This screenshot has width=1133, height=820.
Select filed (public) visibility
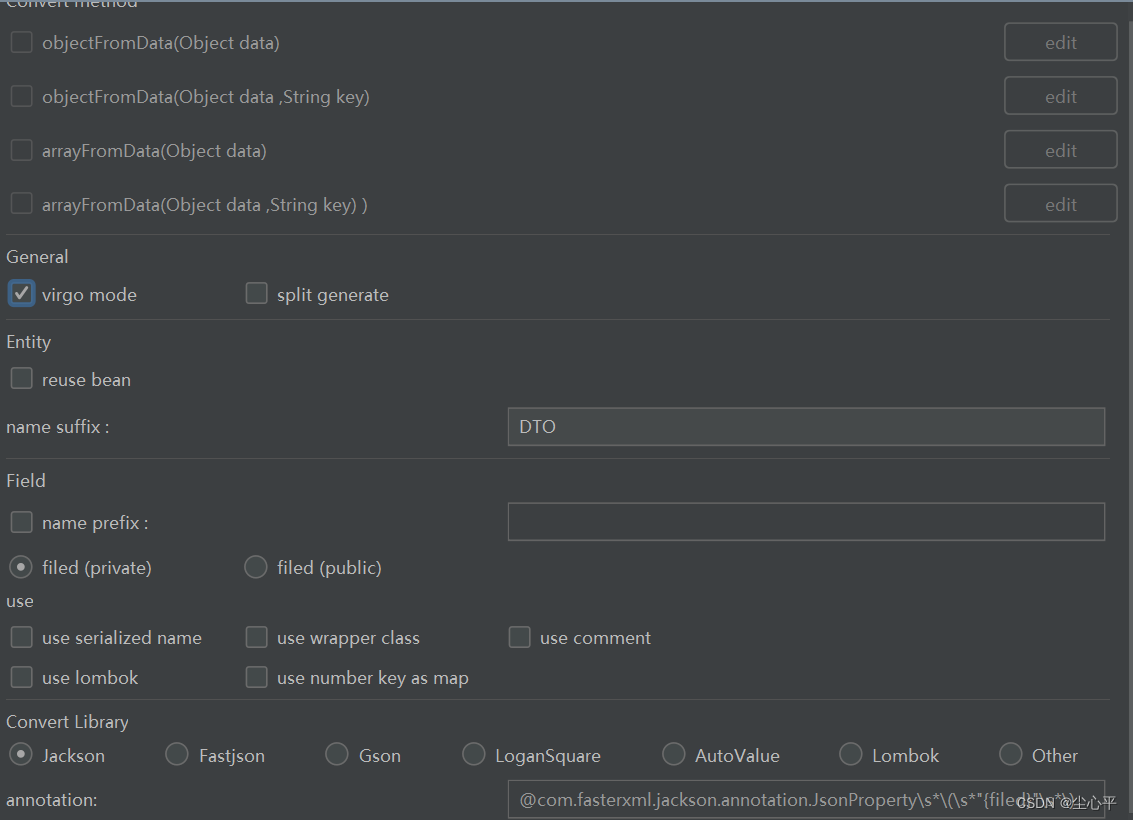[x=256, y=567]
